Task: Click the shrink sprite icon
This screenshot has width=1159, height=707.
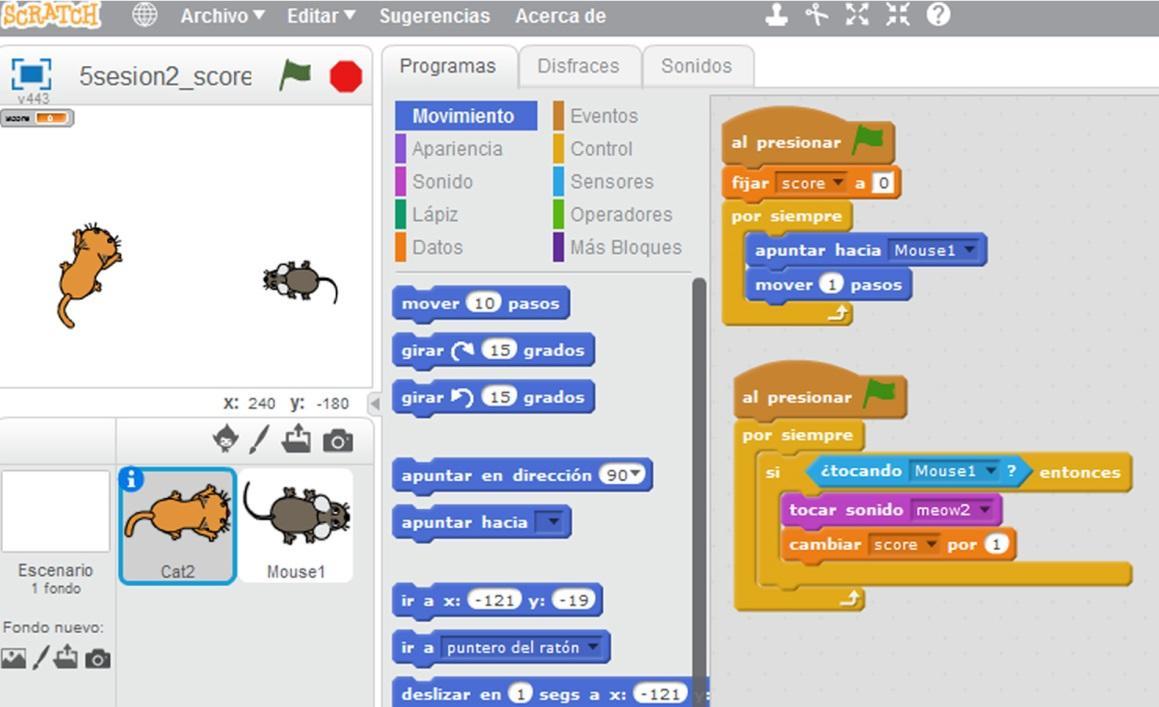Action: [897, 15]
